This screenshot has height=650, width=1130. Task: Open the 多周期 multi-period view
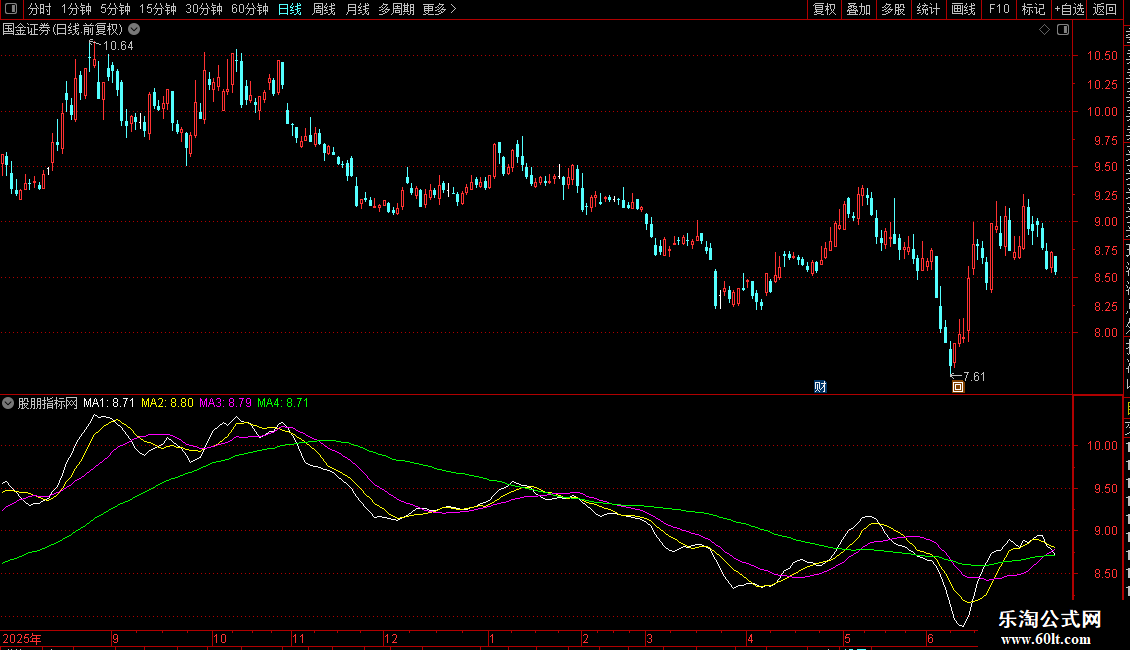pos(396,9)
